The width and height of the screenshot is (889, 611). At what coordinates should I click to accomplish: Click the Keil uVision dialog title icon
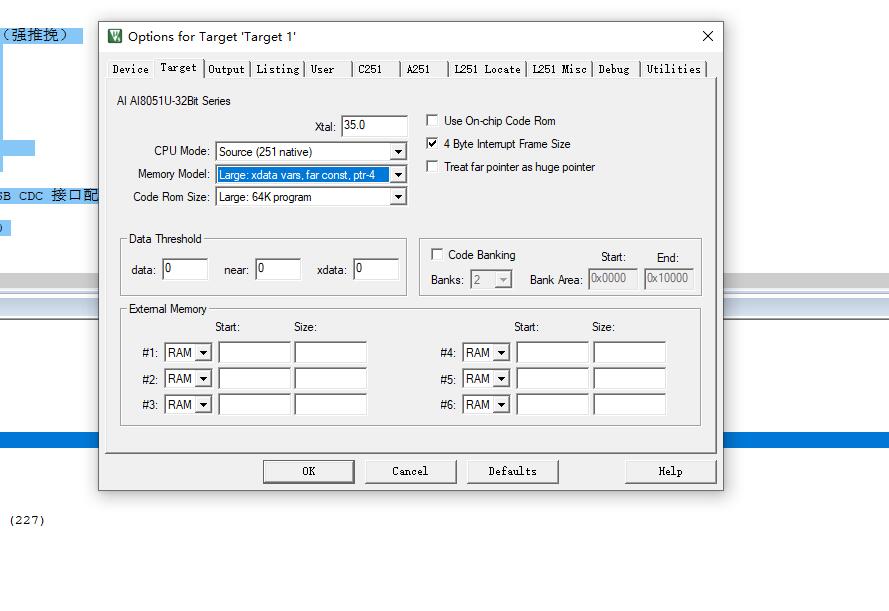(x=115, y=36)
